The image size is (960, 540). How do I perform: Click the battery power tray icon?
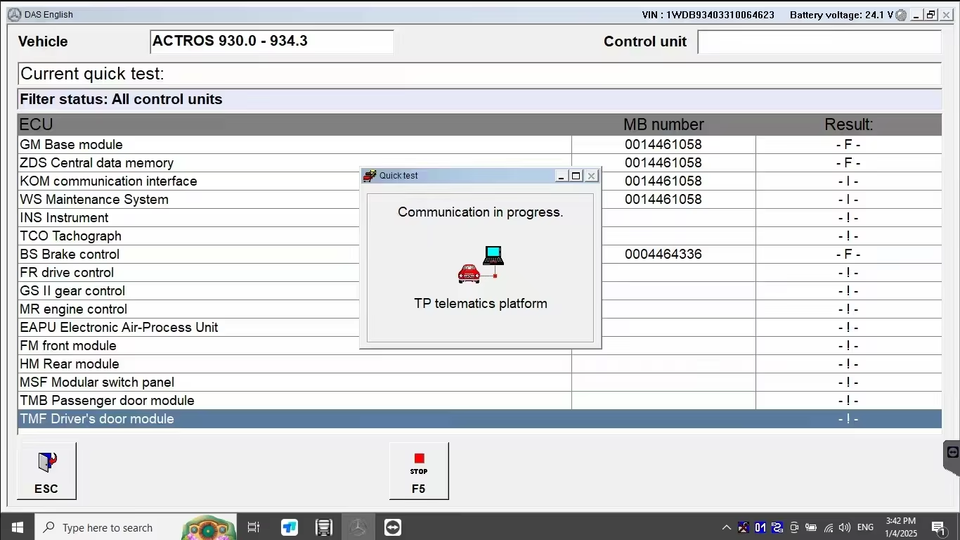point(811,527)
